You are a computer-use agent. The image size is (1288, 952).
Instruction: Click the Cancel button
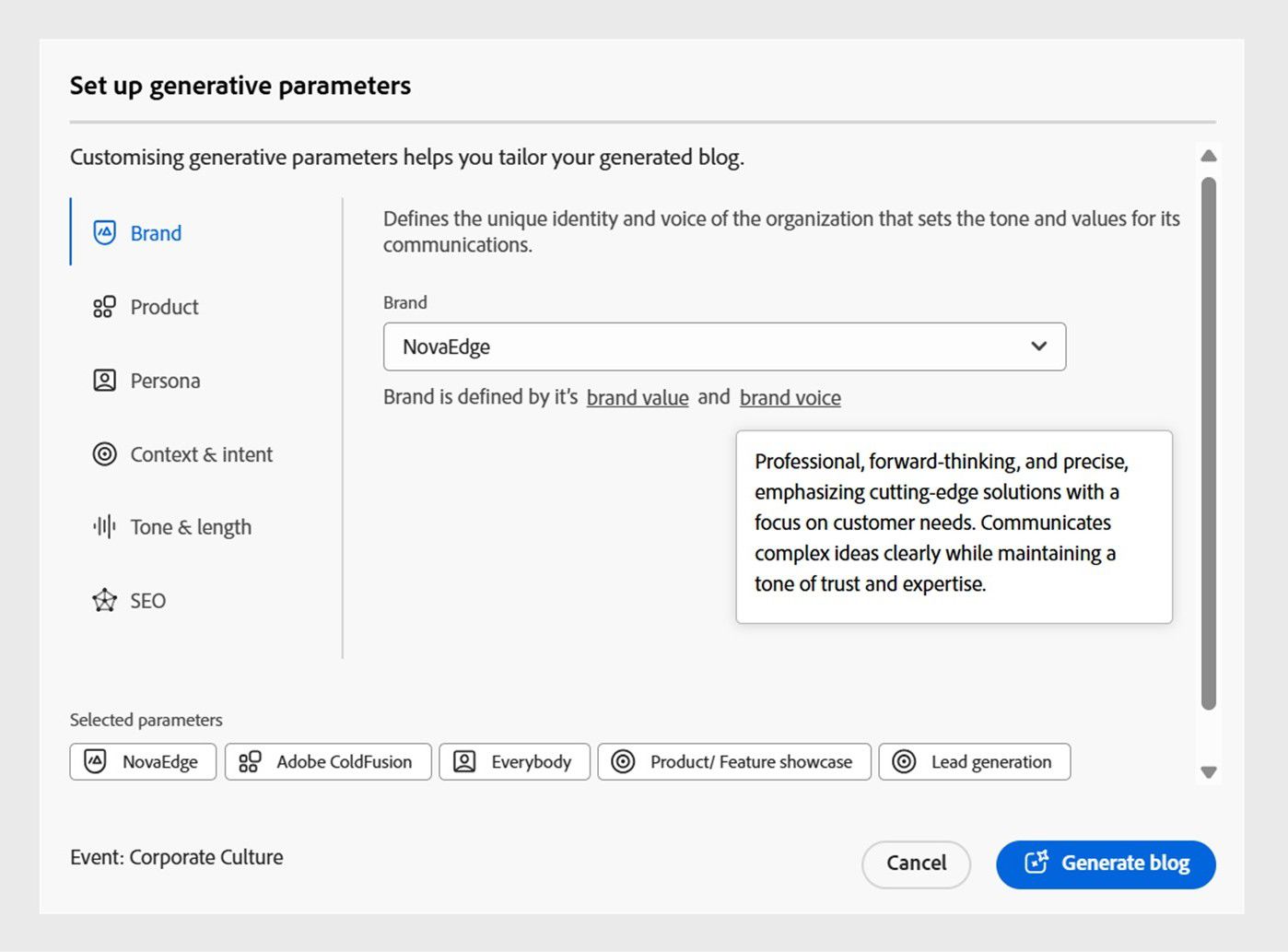point(916,864)
